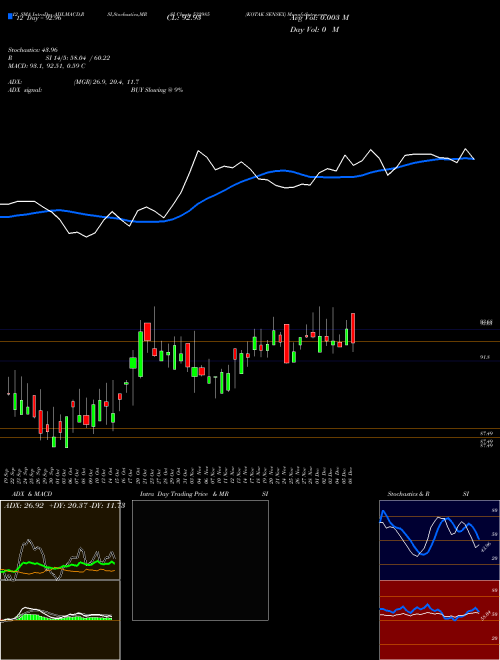Viewport: 500px width, 660px height.
Task: Open the blue Stochastics chart panel
Action: click(x=439, y=540)
